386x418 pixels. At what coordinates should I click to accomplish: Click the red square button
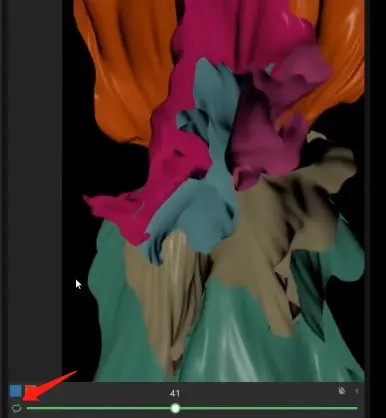click(31, 391)
